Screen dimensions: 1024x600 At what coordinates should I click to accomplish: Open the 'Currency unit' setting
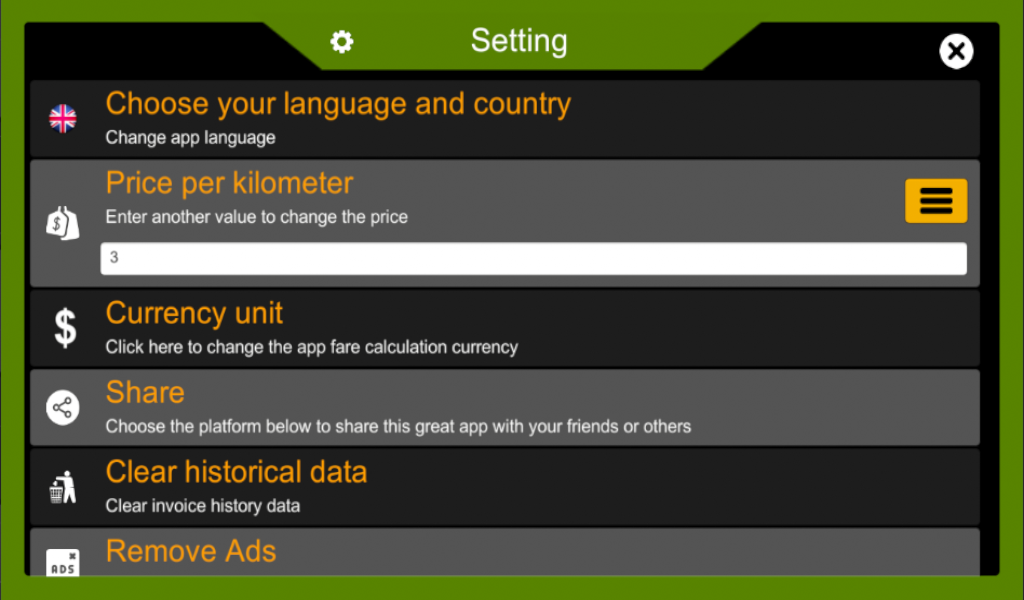tap(194, 313)
